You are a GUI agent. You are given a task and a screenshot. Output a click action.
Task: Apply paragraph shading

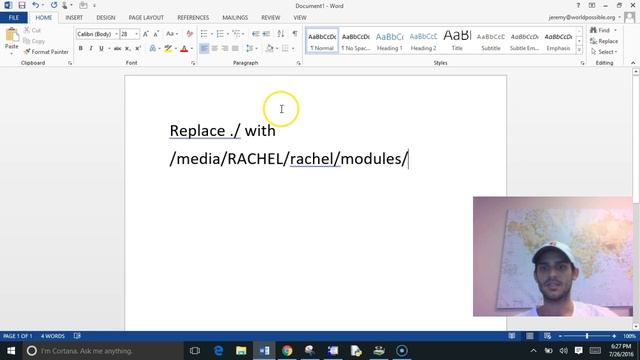[269, 49]
